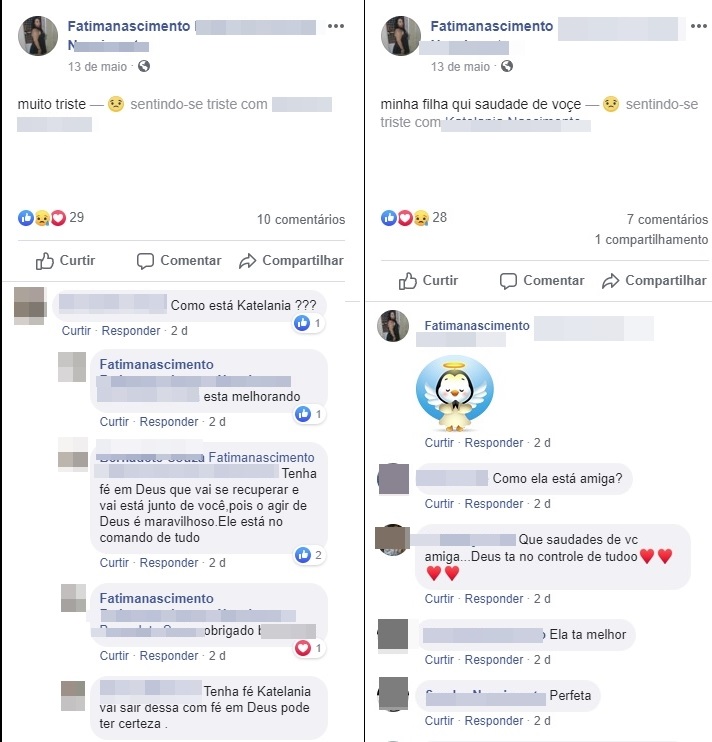
Task: Open profile picture thumbnail of left post author
Action: tap(38, 36)
